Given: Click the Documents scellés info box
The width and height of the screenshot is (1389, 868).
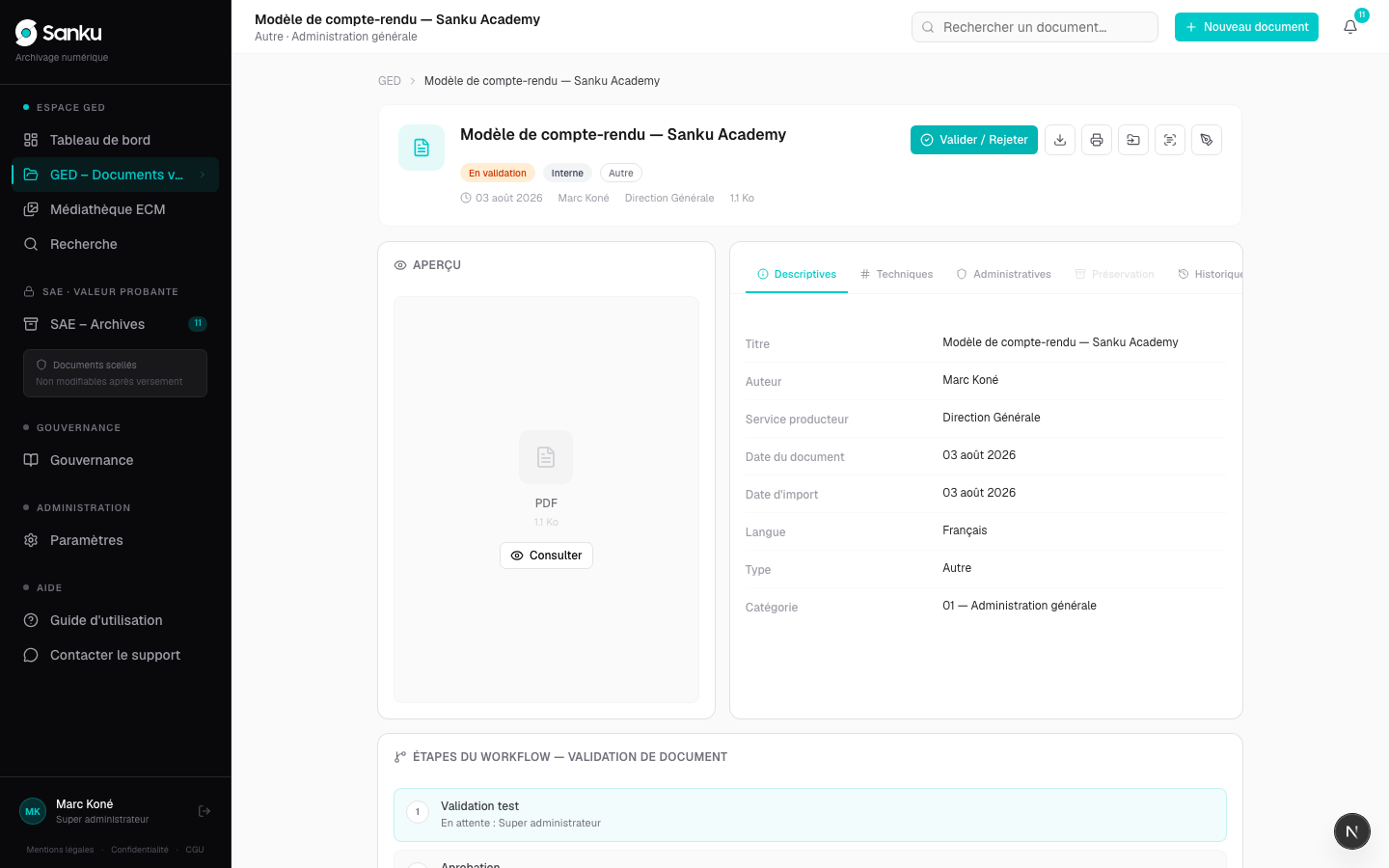Looking at the screenshot, I should tap(116, 373).
